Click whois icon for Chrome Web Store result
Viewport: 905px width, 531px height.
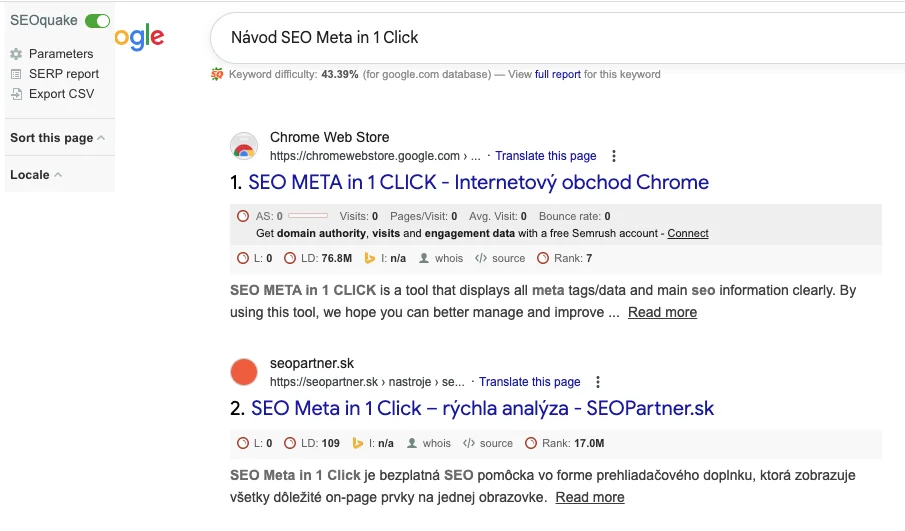424,258
